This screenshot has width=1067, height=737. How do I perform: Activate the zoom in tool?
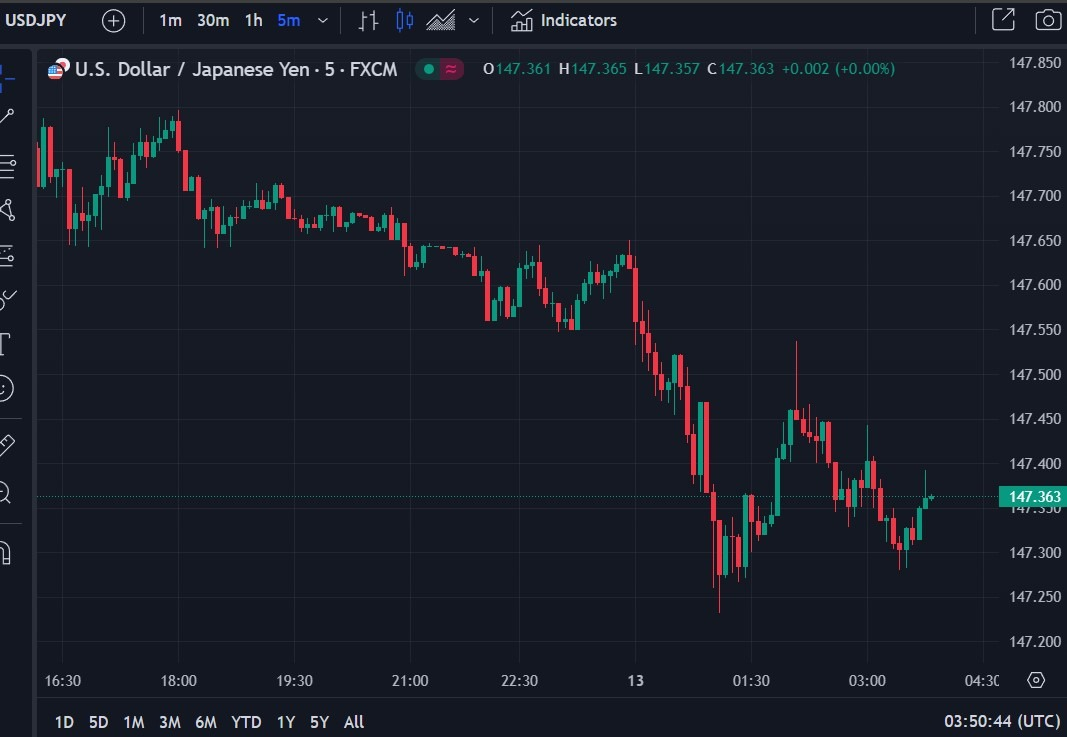click(5, 492)
